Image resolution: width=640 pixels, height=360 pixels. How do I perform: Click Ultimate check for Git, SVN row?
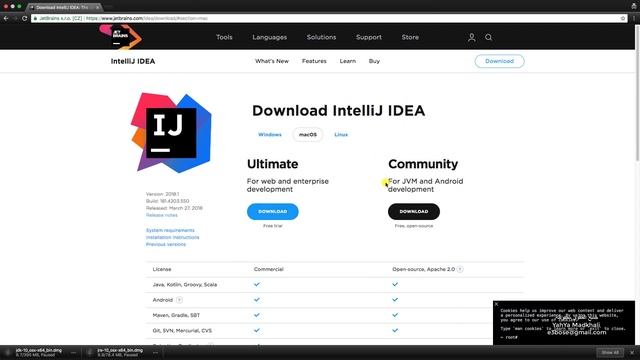257,331
